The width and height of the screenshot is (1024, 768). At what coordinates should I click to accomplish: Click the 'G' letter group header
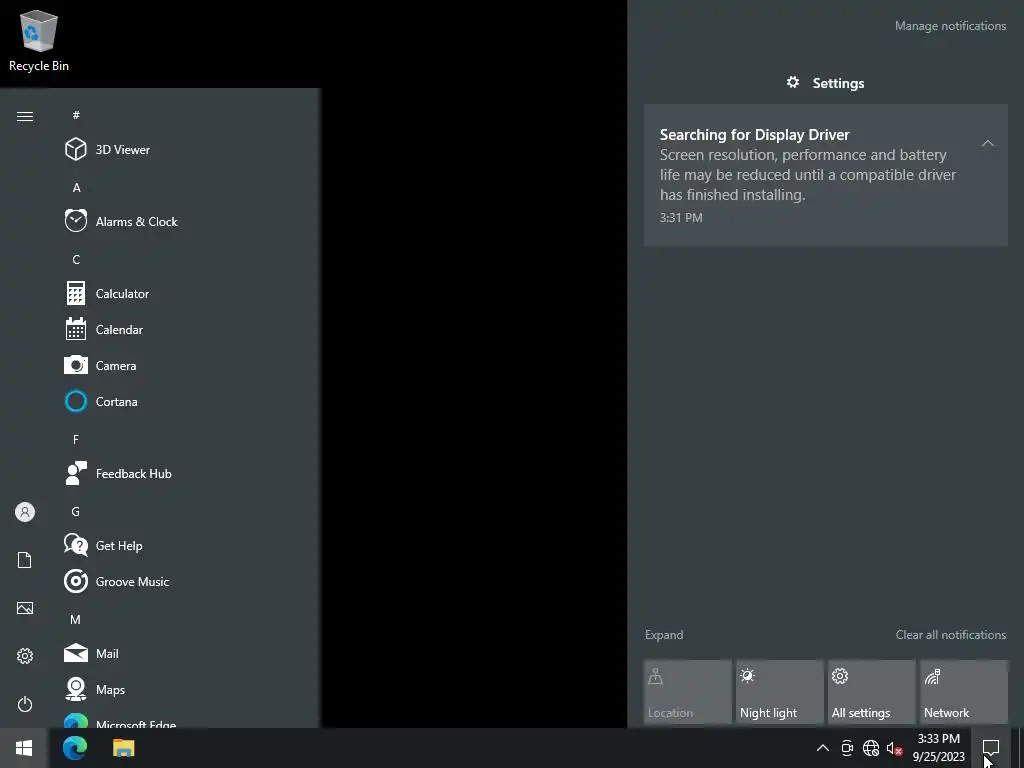(76, 511)
